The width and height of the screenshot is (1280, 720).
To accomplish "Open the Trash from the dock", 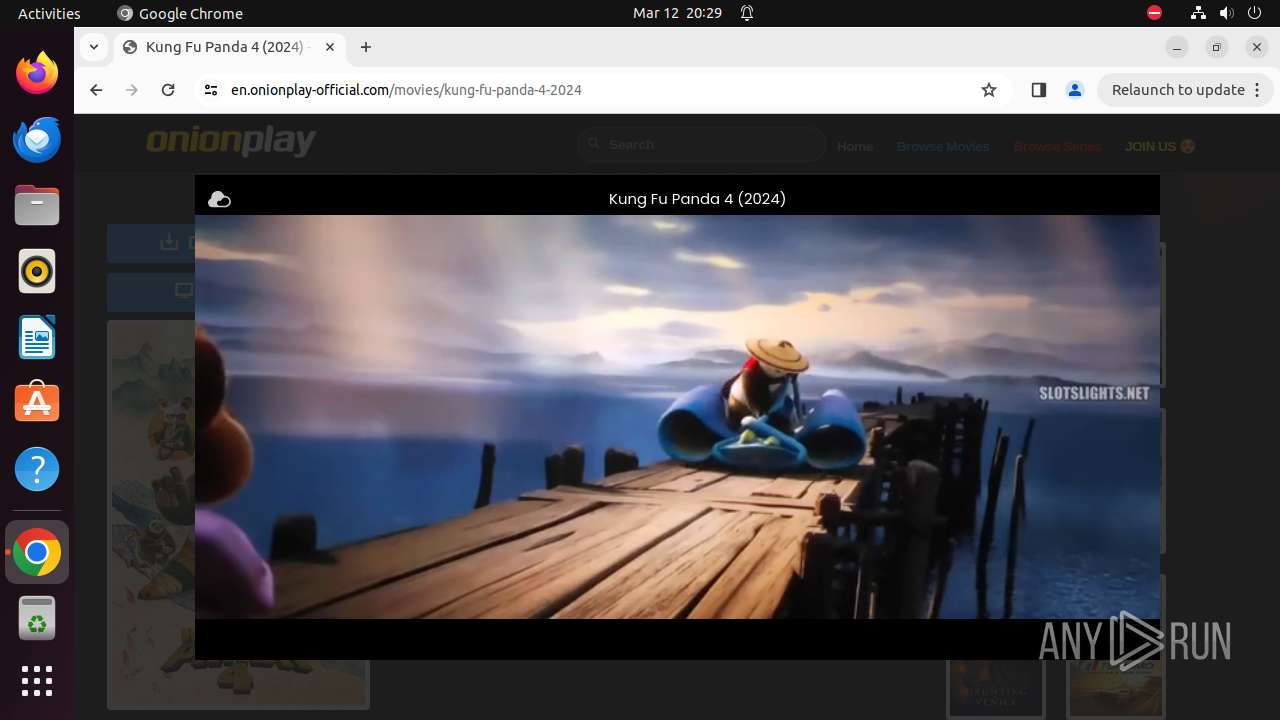I will pos(37,619).
